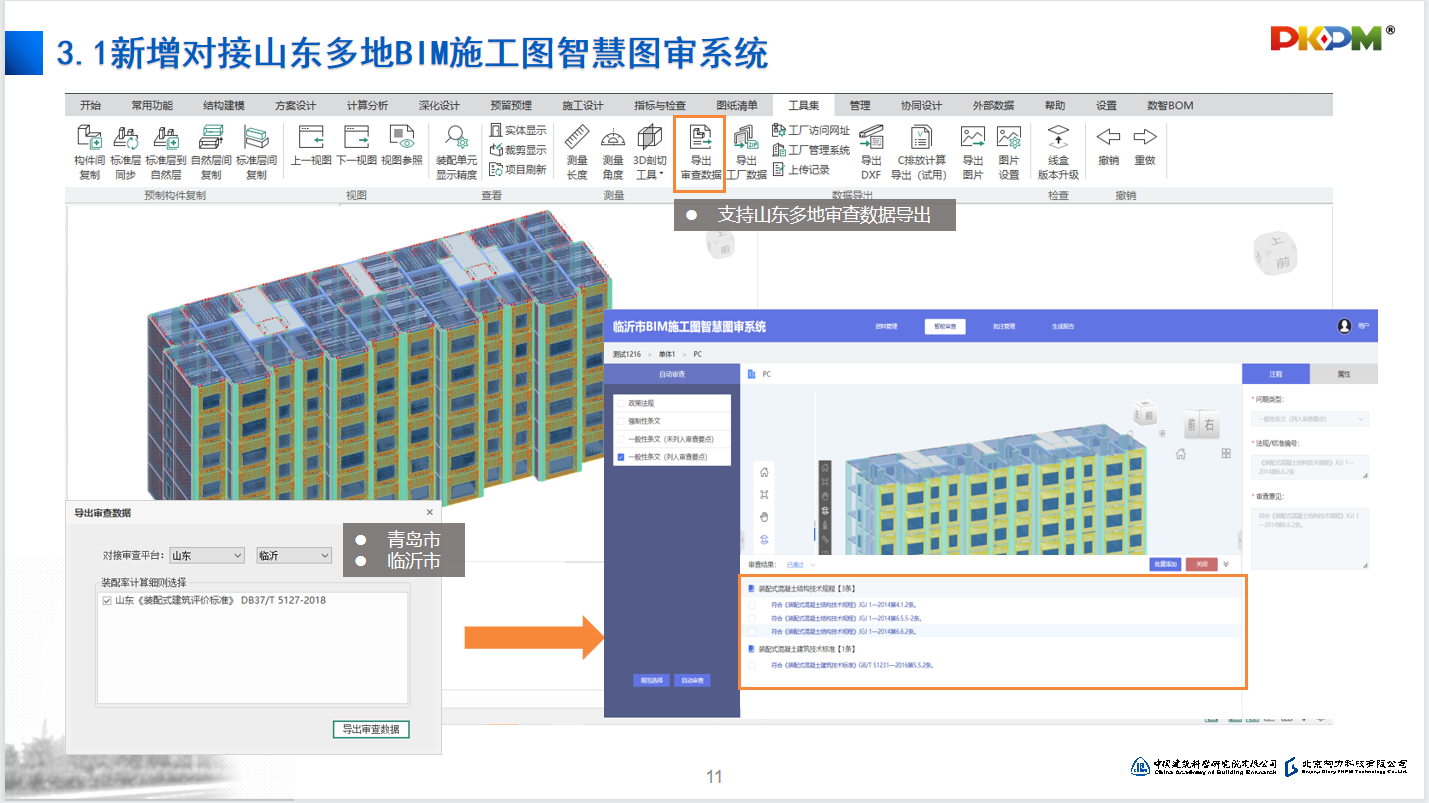Switch to the 属性 tab
1429x803 pixels.
1343,374
